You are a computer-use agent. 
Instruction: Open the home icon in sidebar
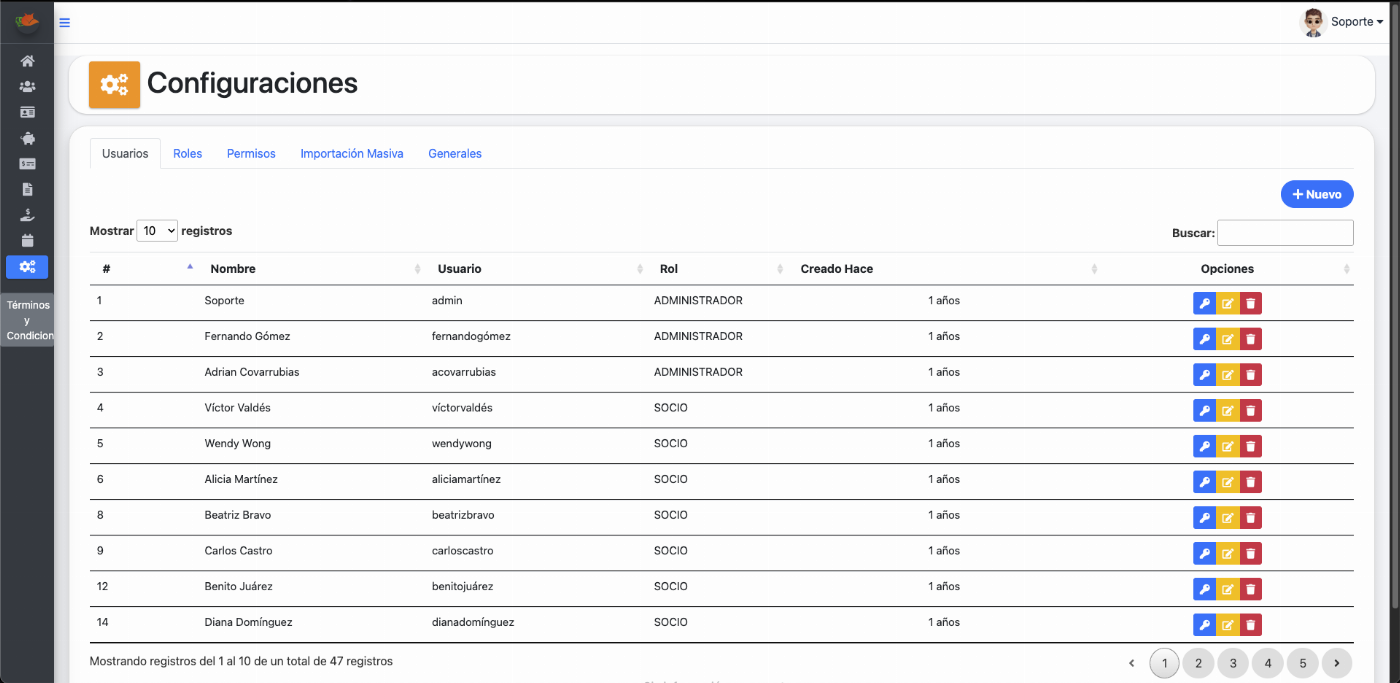(27, 61)
